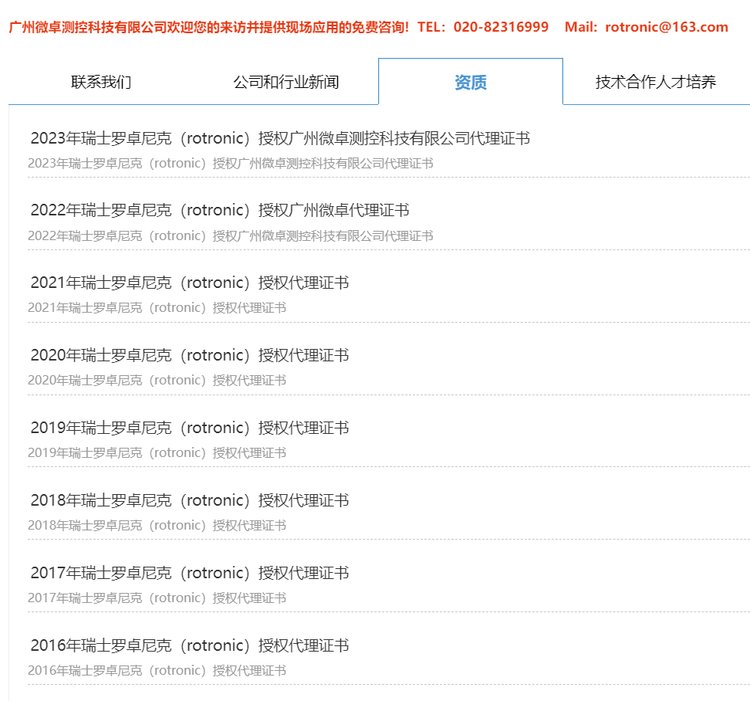Click the gray 2019年 subtitle text
The width and height of the screenshot is (750, 701).
pos(157,453)
